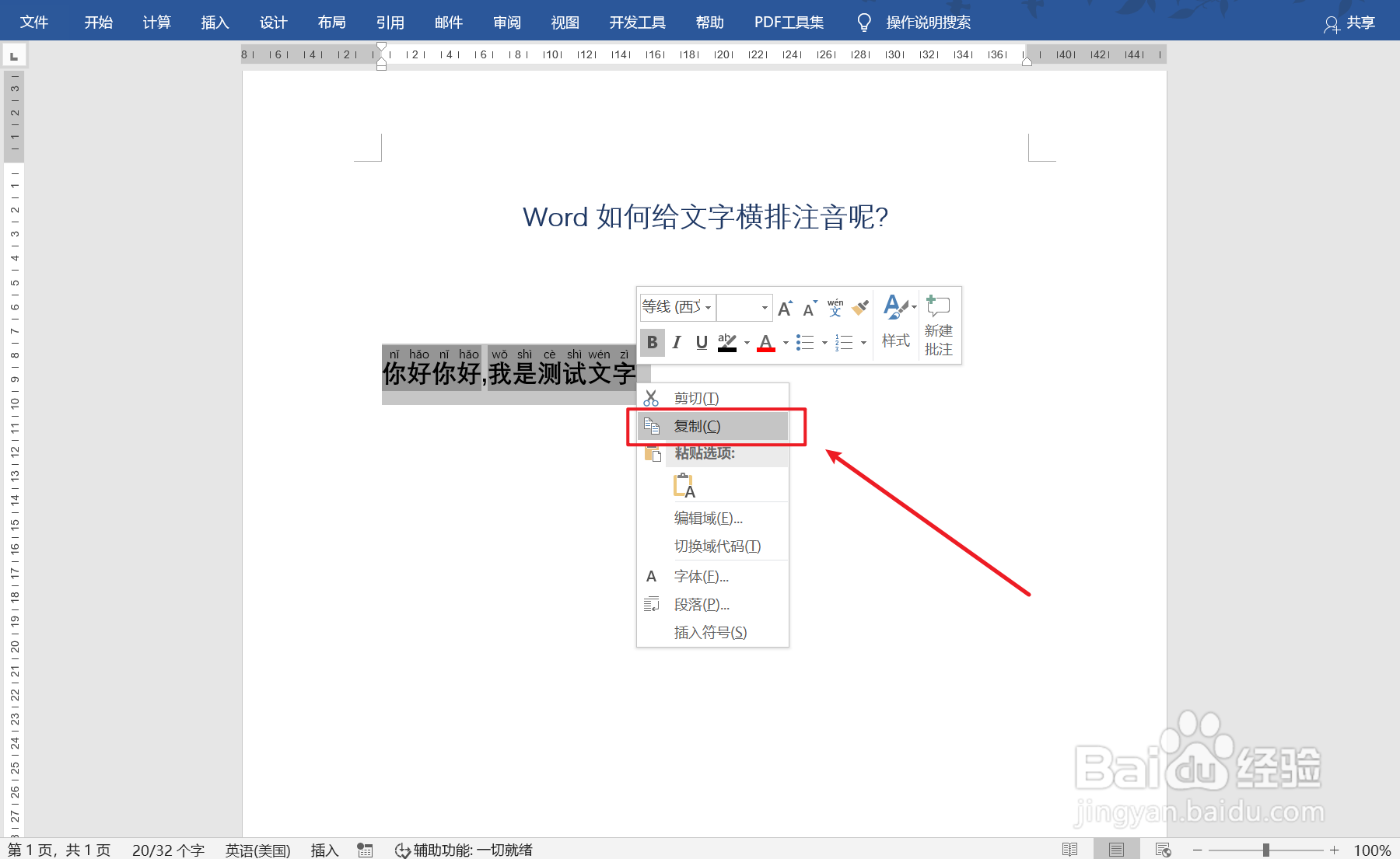
Task: Switch to the 计算 ribbon tab
Action: tap(157, 23)
